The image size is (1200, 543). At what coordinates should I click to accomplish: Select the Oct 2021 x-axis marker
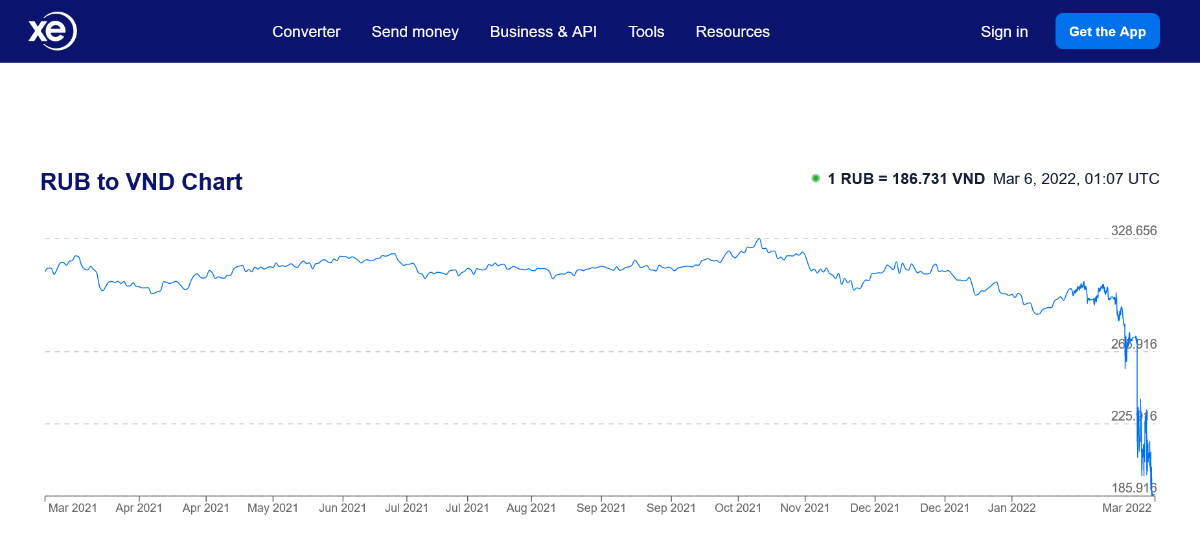[x=738, y=508]
